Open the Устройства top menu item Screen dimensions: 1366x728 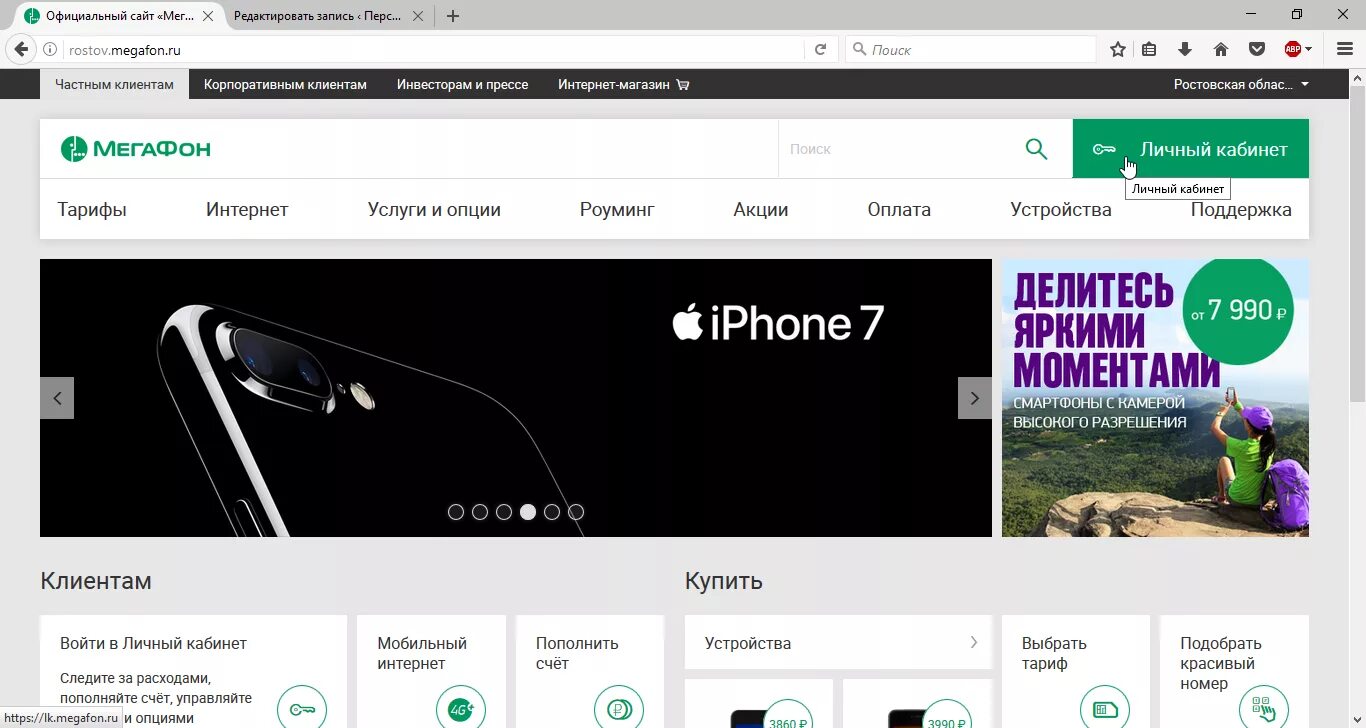pyautogui.click(x=1061, y=209)
